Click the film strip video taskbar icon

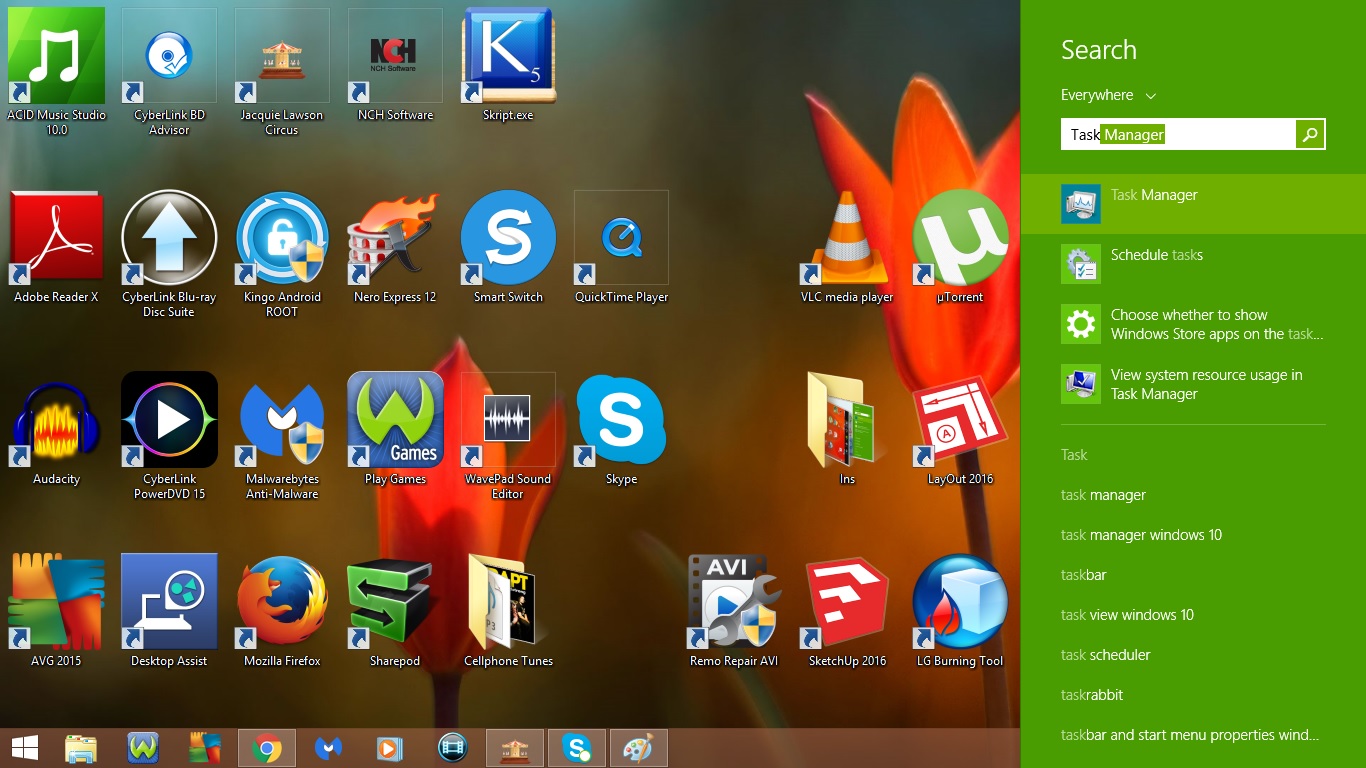click(x=453, y=748)
